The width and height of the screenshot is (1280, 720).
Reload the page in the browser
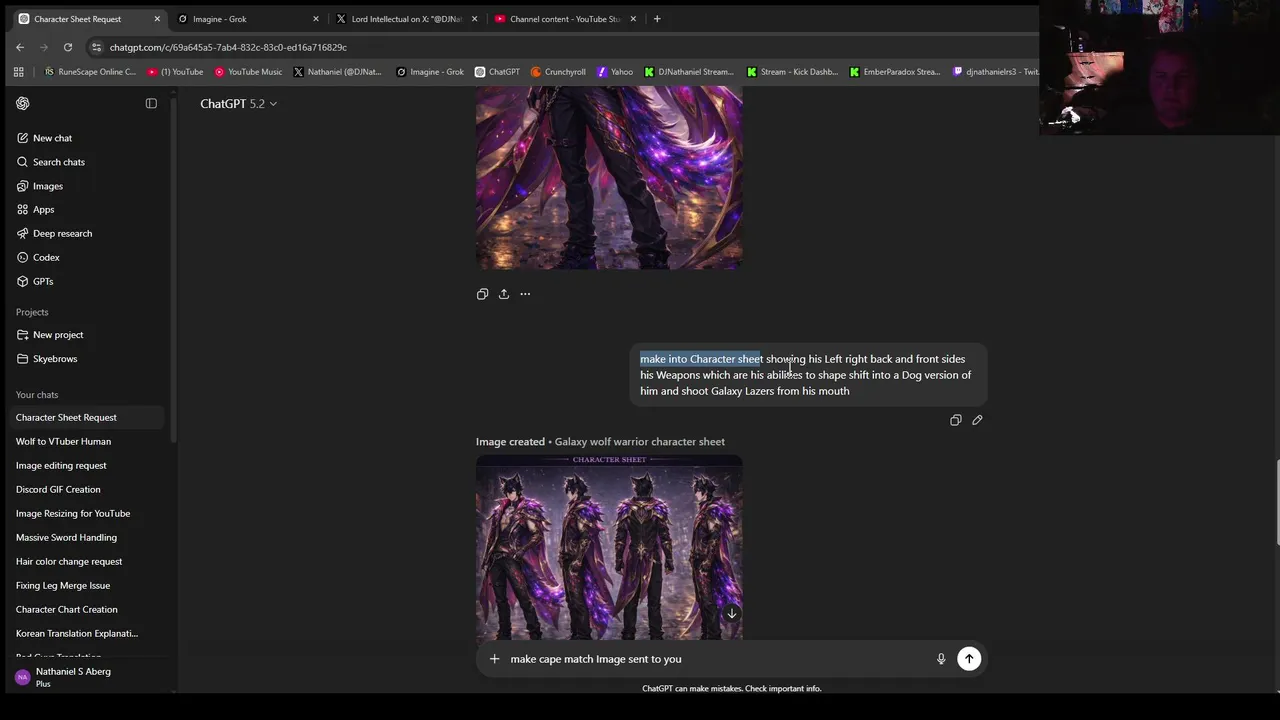coord(68,47)
